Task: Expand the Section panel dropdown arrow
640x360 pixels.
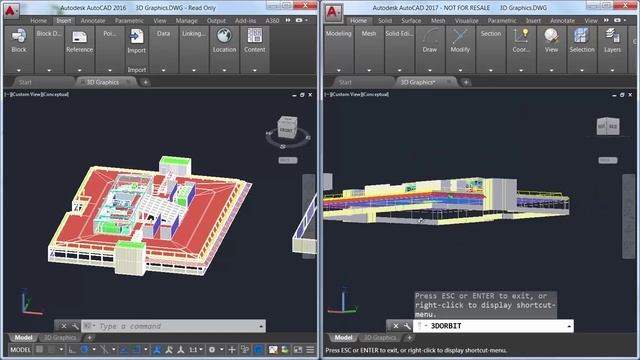Action: [x=491, y=70]
